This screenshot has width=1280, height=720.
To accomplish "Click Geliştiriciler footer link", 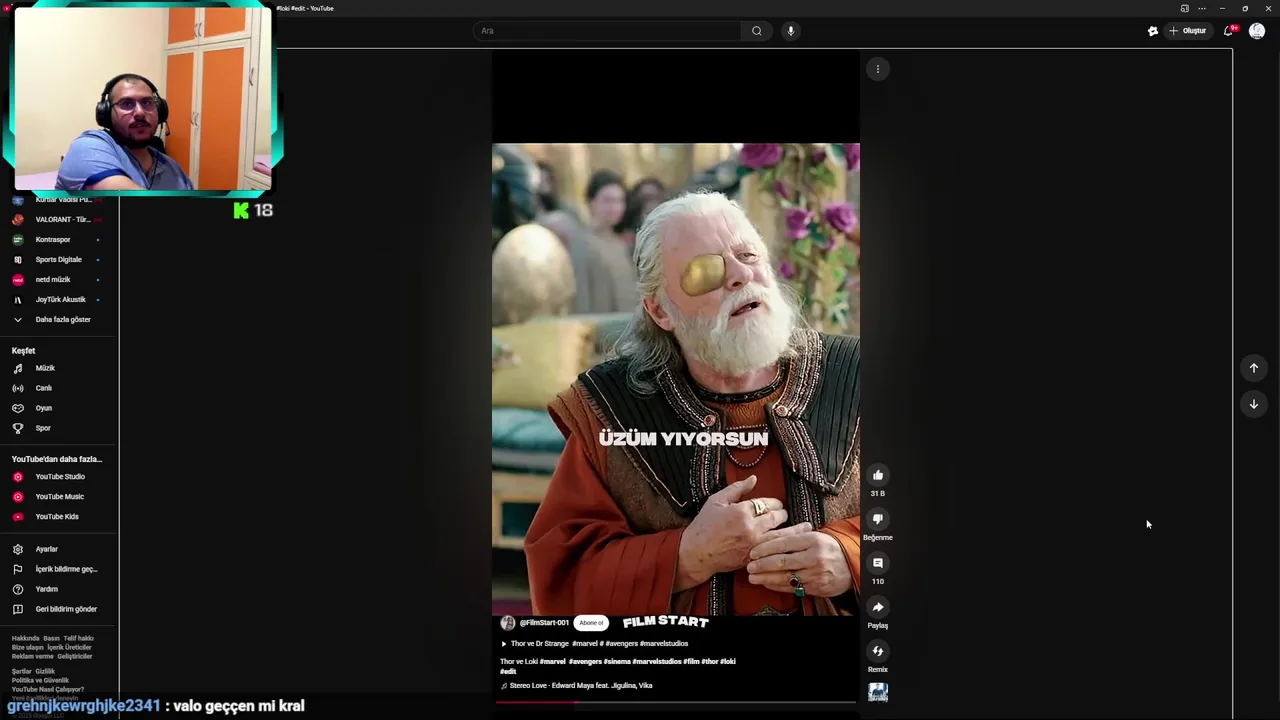I will point(75,656).
